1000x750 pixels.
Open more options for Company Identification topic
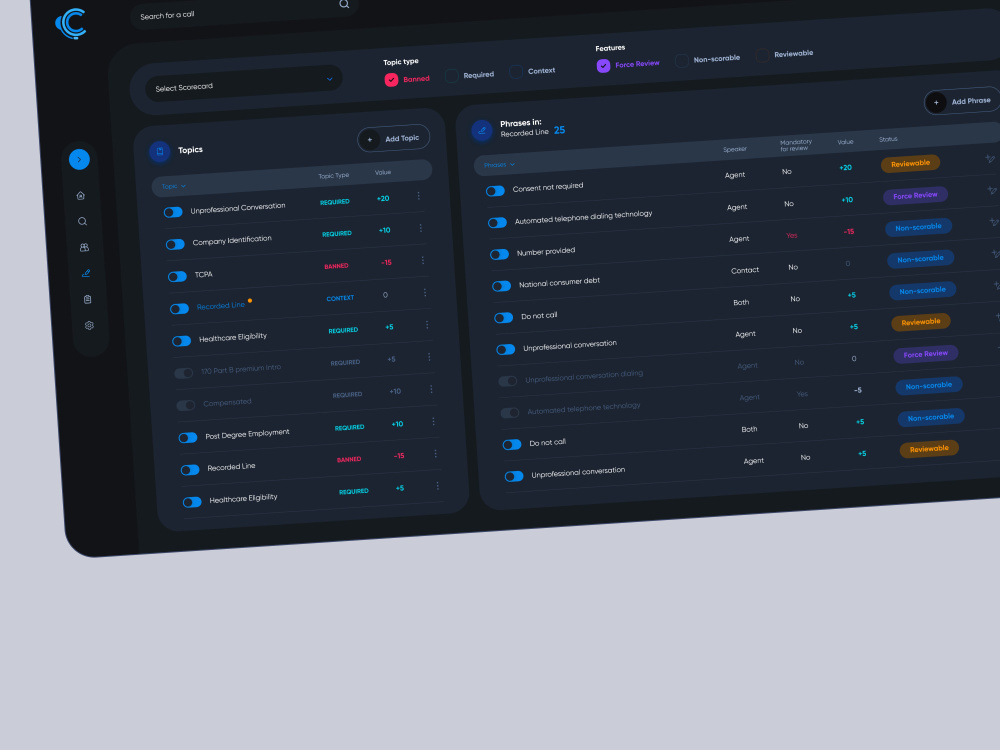click(x=420, y=228)
